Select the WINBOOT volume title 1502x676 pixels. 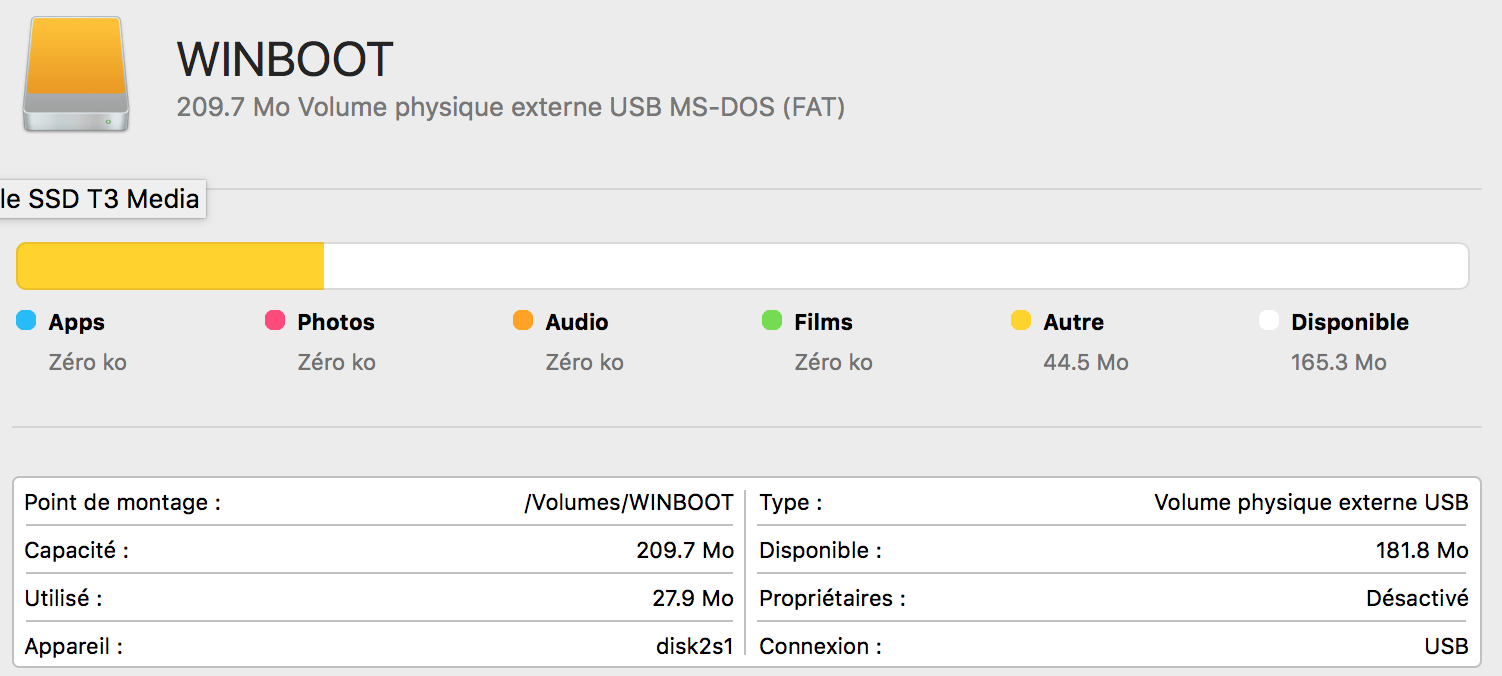click(x=285, y=60)
